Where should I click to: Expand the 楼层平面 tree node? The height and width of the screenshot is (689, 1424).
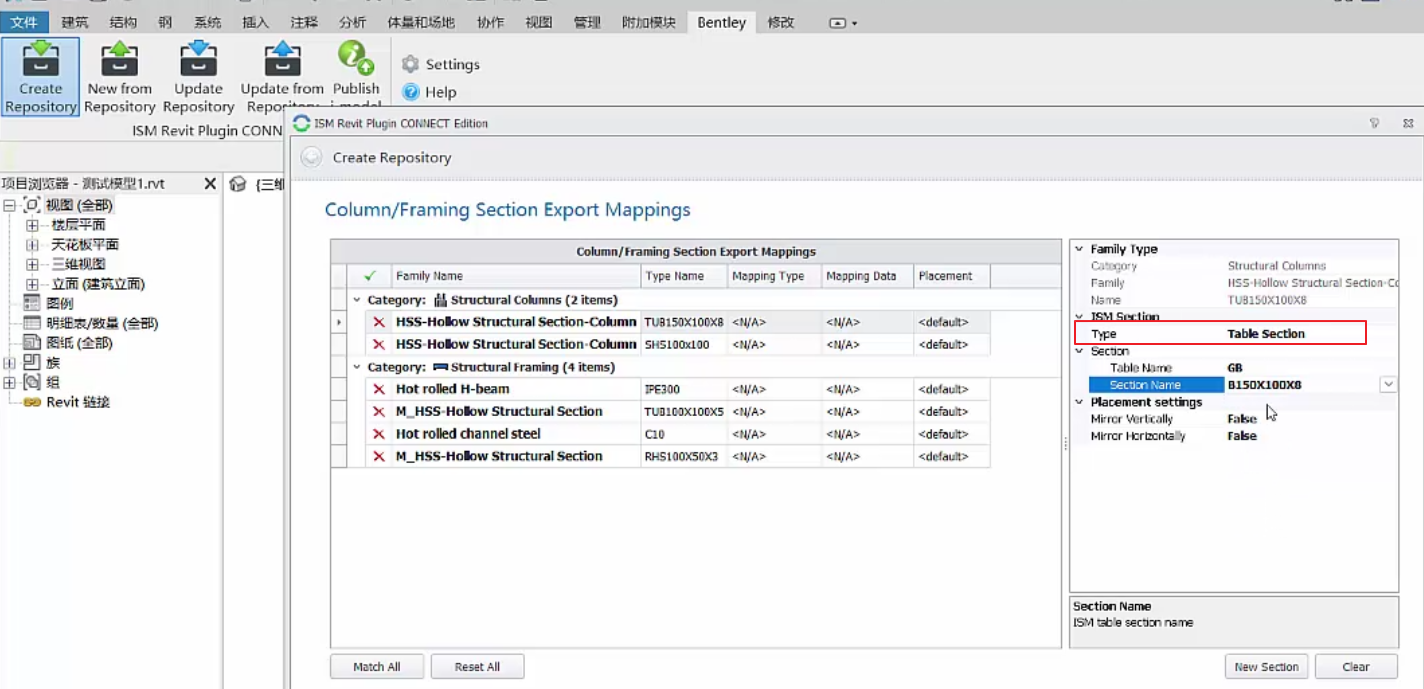[x=32, y=225]
